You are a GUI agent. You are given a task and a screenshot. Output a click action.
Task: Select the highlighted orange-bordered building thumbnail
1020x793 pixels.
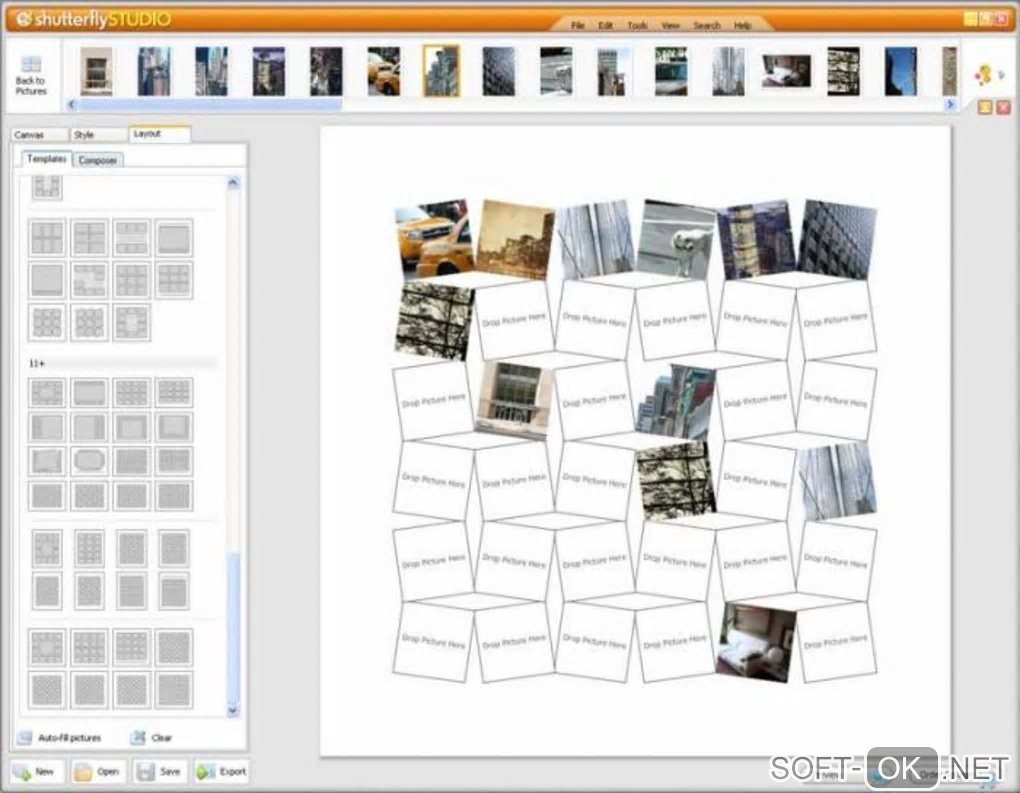click(x=441, y=71)
